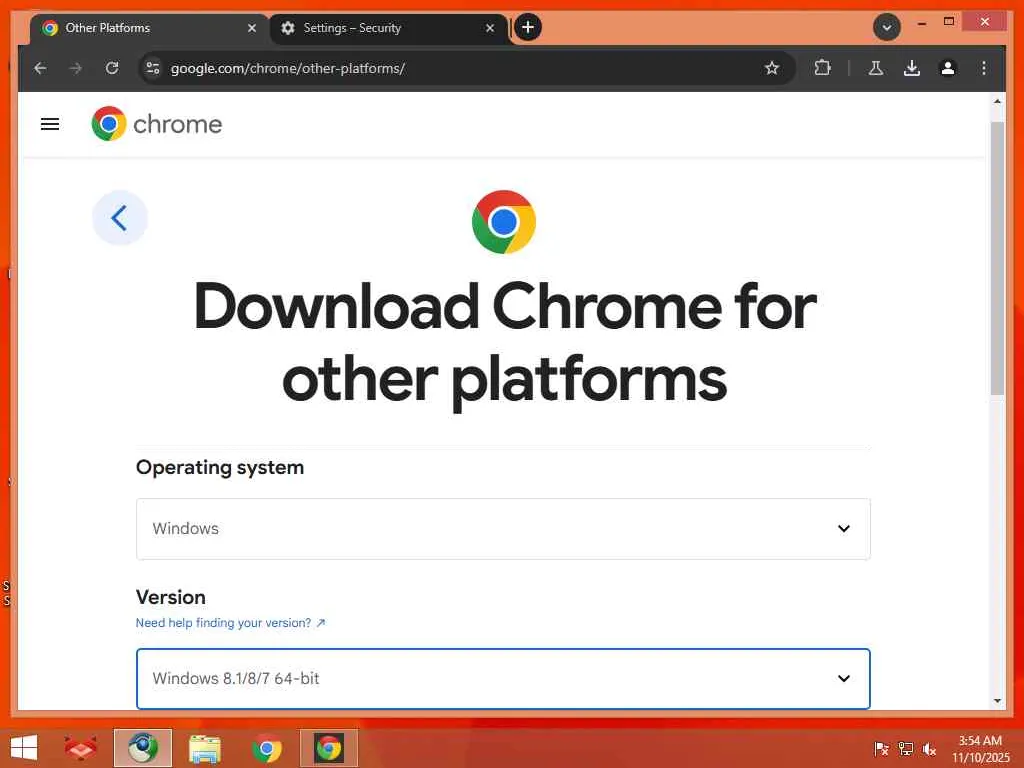
Task: Open the File Explorer taskbar icon
Action: click(x=205, y=748)
